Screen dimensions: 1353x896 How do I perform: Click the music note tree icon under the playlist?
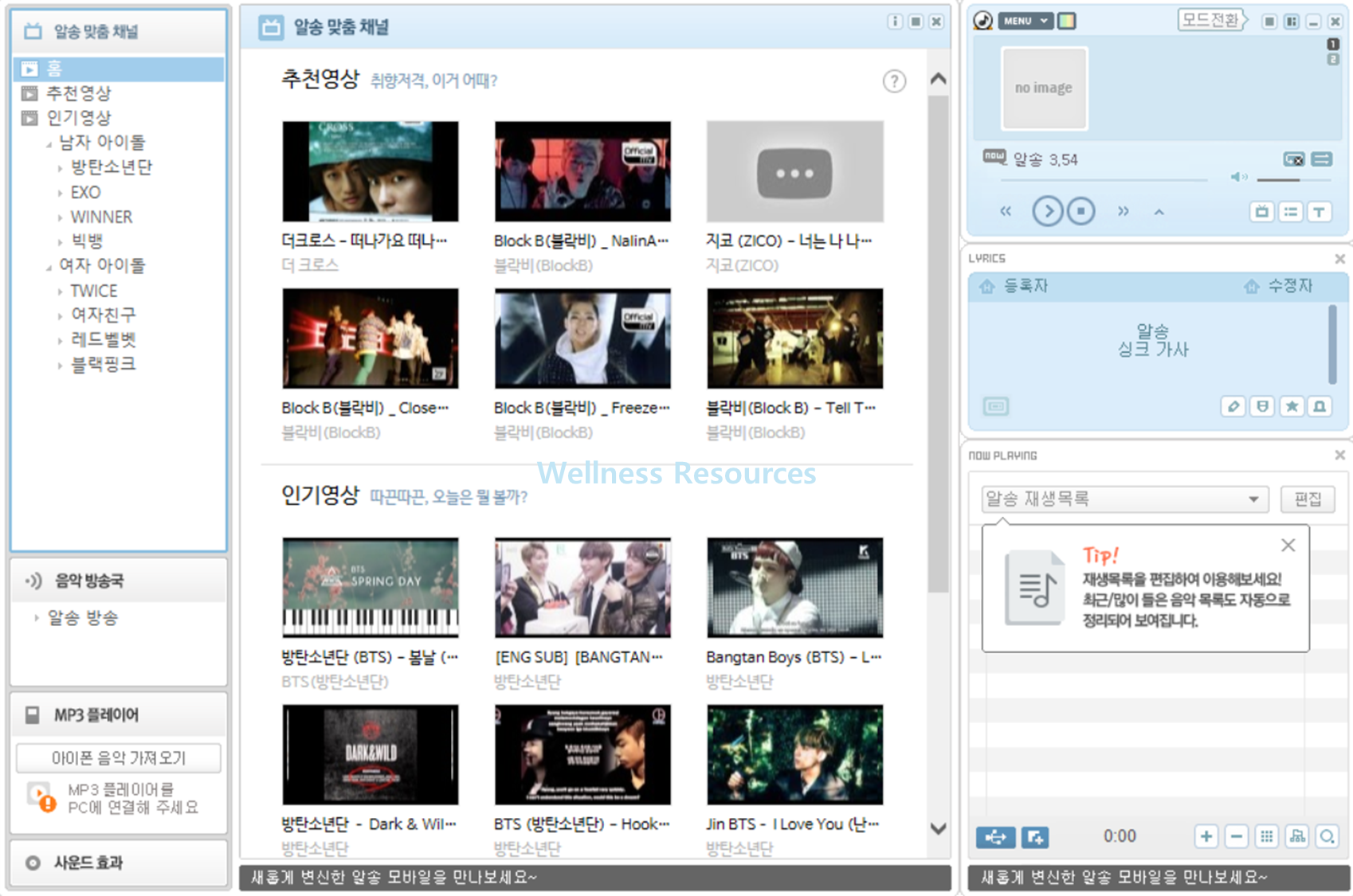1297,836
